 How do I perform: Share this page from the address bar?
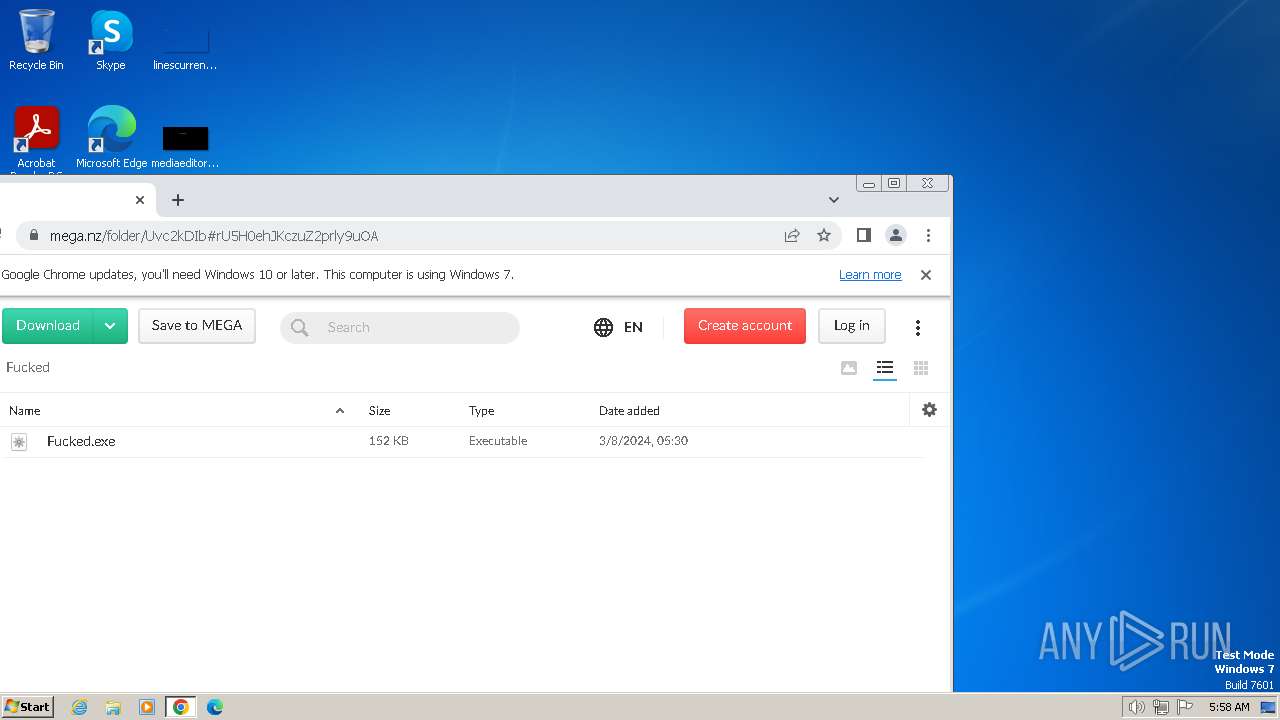tap(792, 236)
